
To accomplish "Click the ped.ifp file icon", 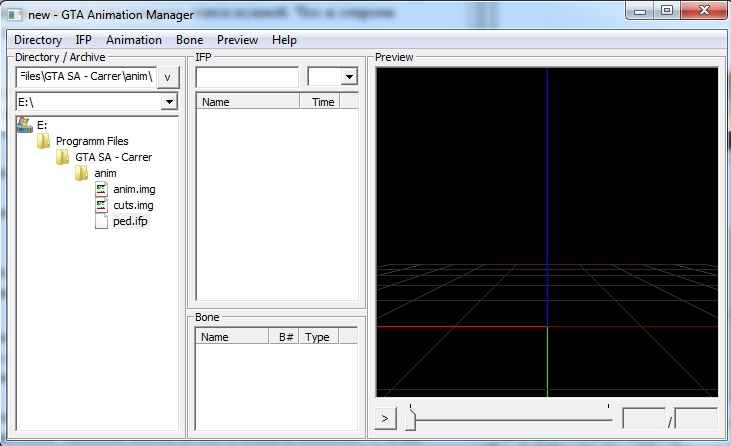I will [101, 221].
